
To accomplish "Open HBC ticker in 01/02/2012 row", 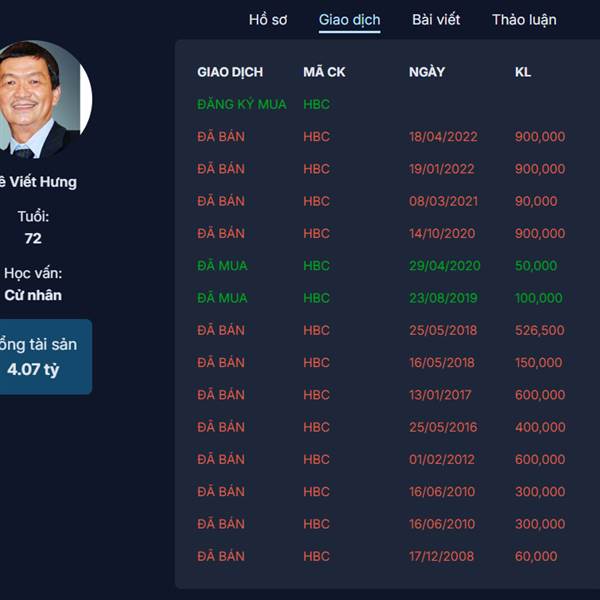I will coord(316,459).
